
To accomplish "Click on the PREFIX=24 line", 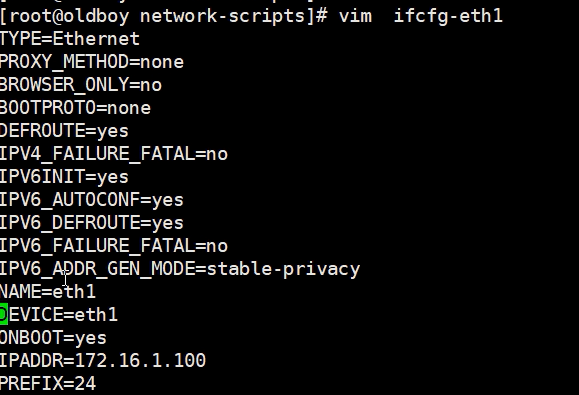I will (48, 384).
